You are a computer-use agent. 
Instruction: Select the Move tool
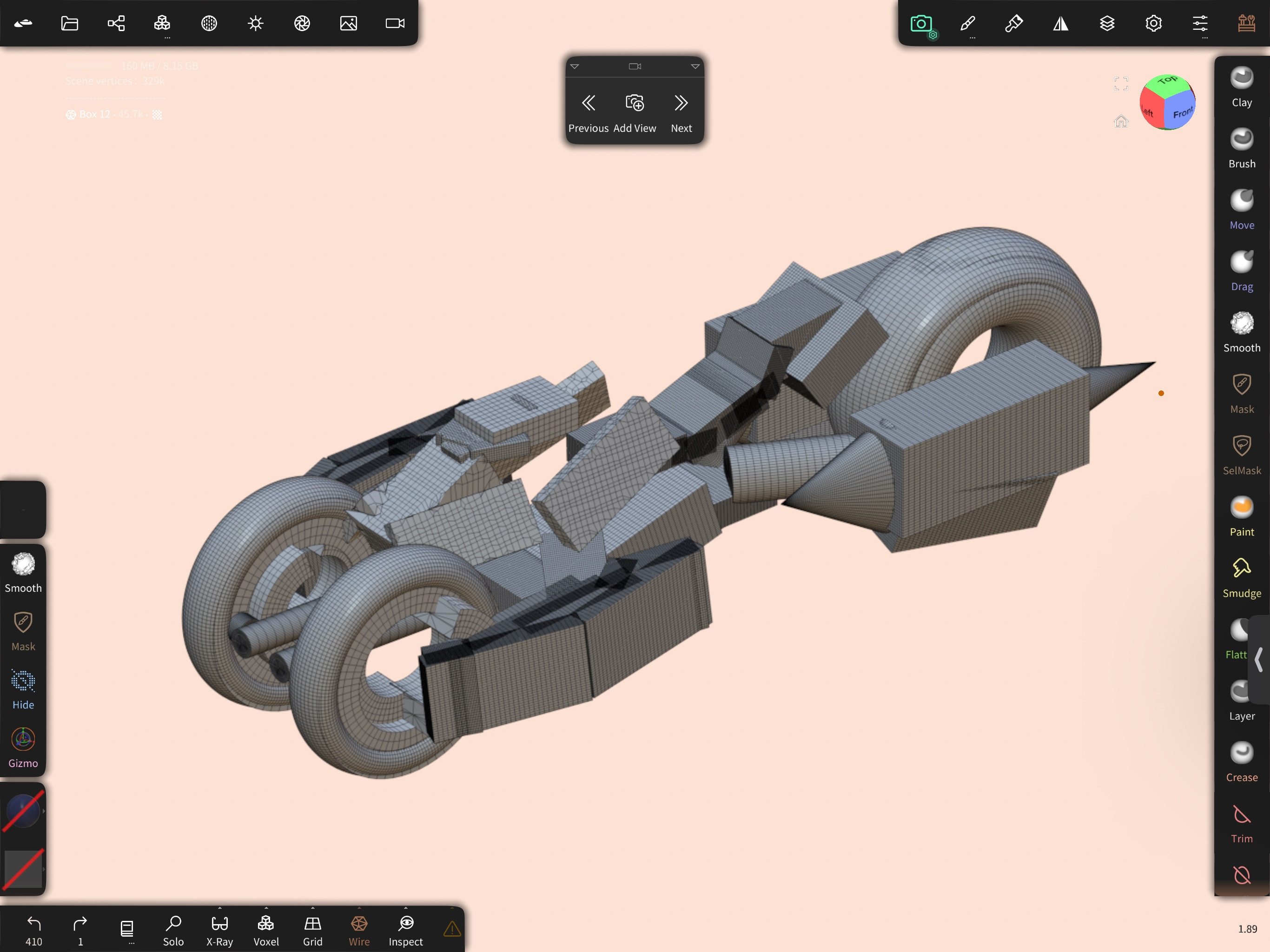tap(1242, 210)
